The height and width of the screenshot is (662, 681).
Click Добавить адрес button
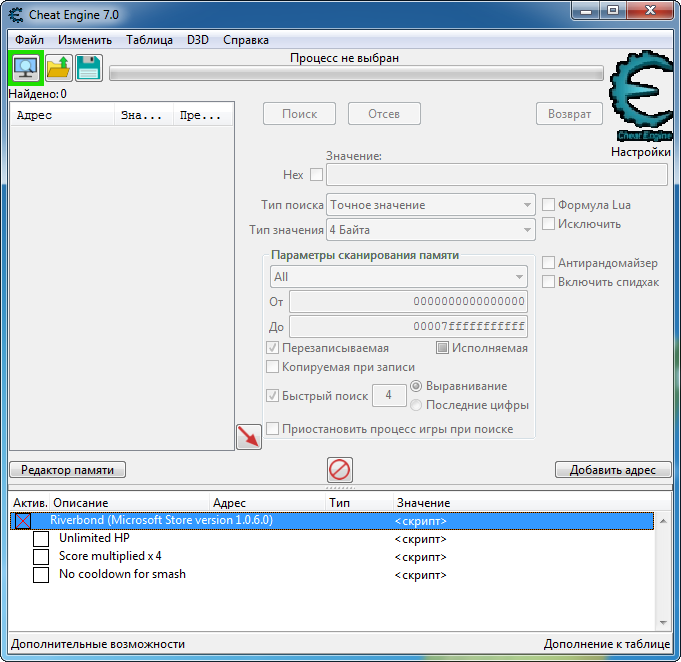(x=613, y=470)
